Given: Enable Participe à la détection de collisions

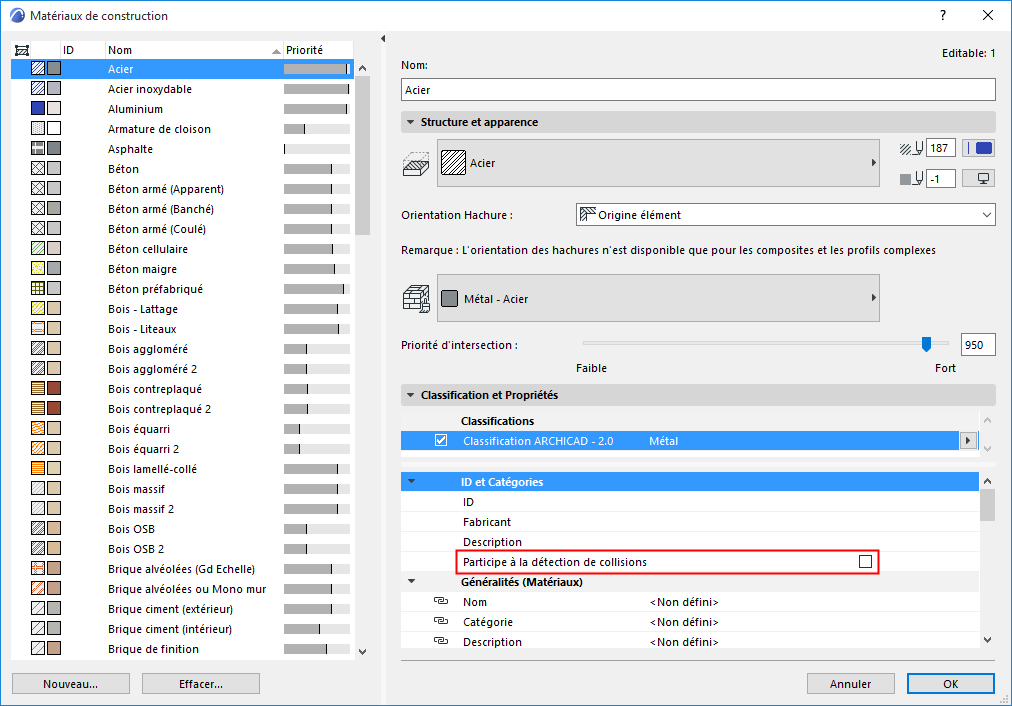Looking at the screenshot, I should click(864, 561).
